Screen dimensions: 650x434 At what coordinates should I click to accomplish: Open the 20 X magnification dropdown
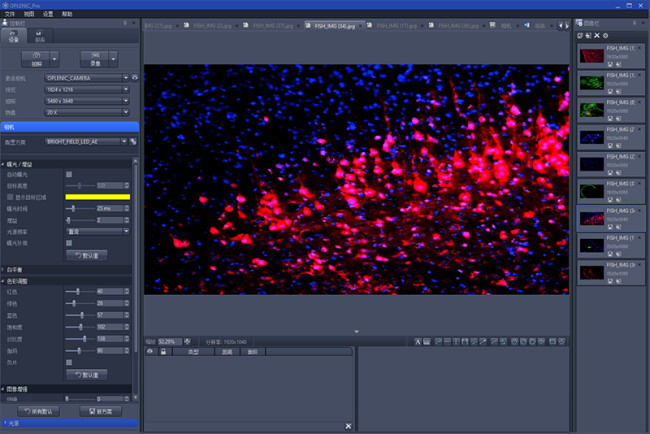pos(127,113)
